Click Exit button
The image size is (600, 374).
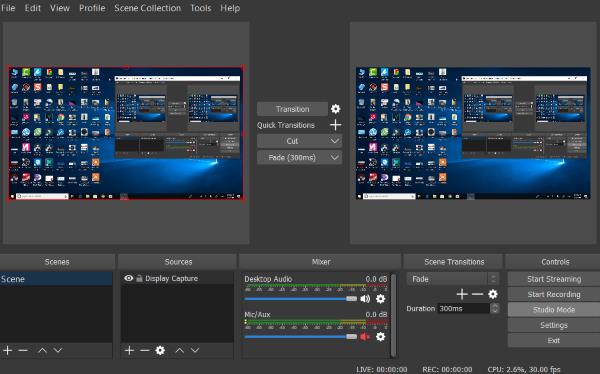point(554,340)
